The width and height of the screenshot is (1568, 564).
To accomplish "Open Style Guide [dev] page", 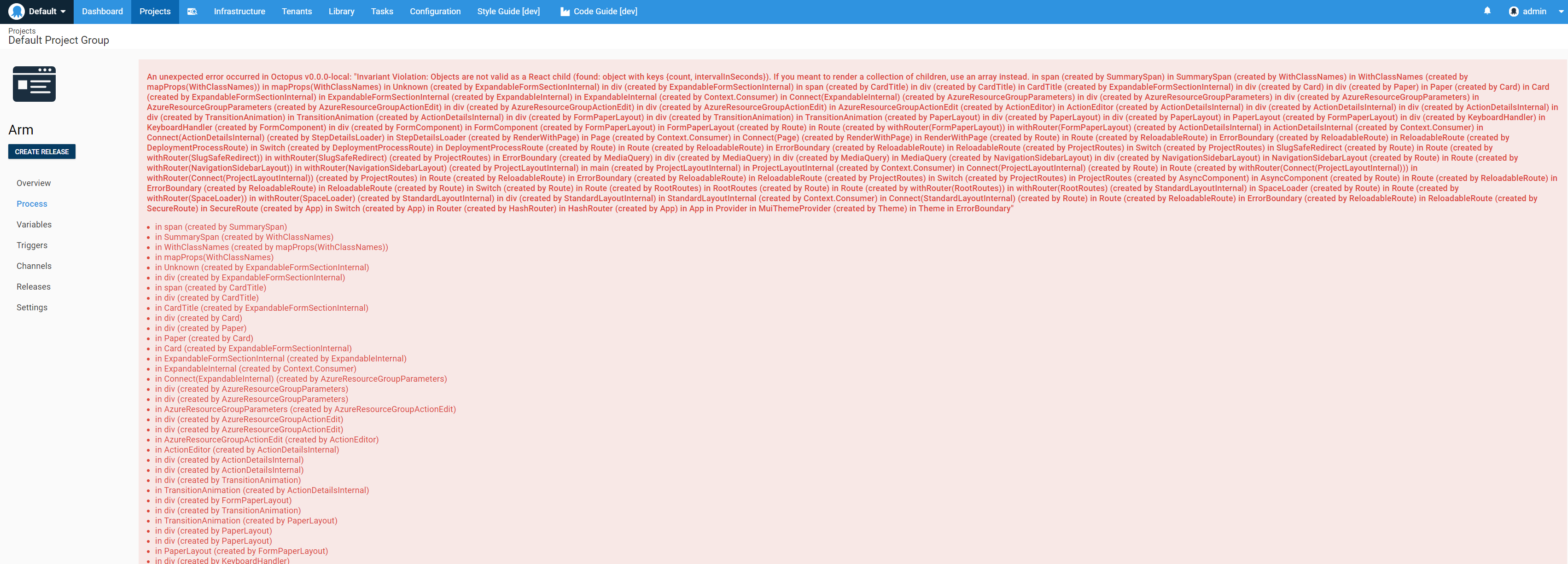I will point(508,12).
